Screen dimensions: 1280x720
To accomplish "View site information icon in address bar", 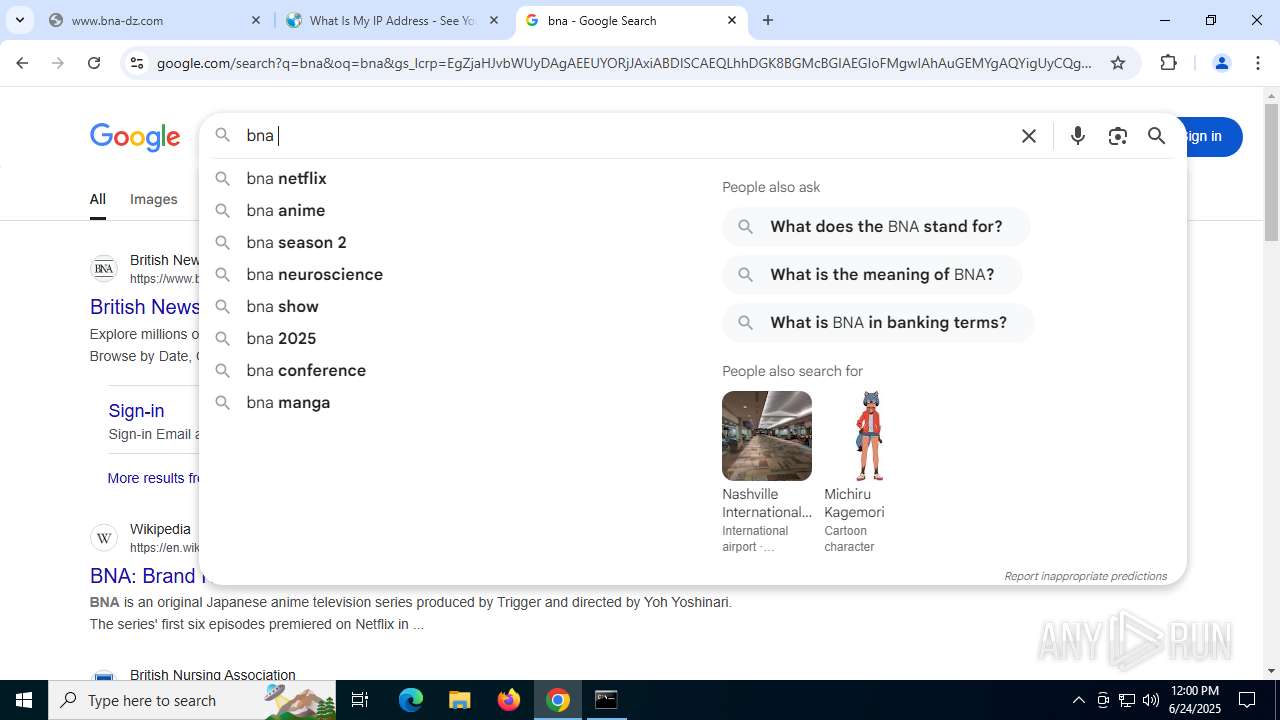I will pyautogui.click(x=137, y=63).
